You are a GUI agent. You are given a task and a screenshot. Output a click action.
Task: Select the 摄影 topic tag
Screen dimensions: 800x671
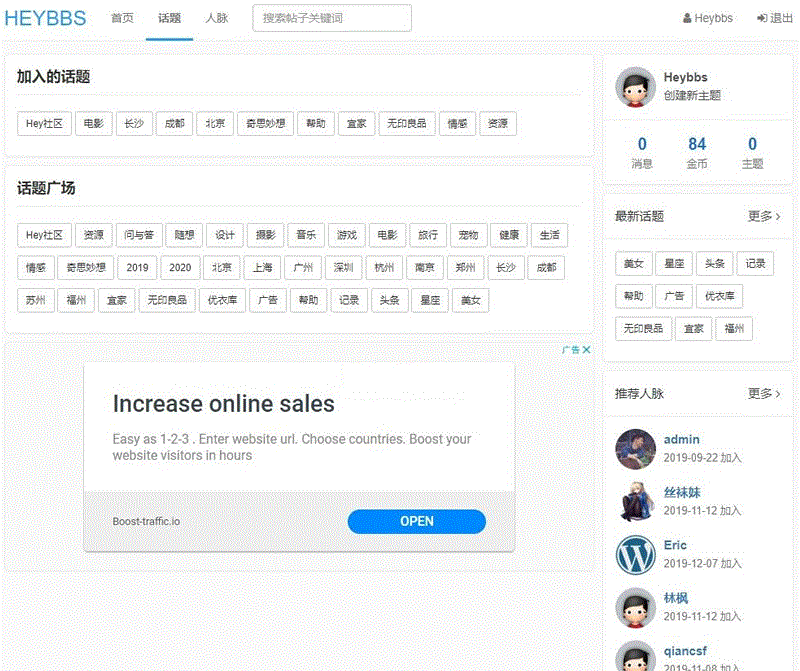click(266, 235)
